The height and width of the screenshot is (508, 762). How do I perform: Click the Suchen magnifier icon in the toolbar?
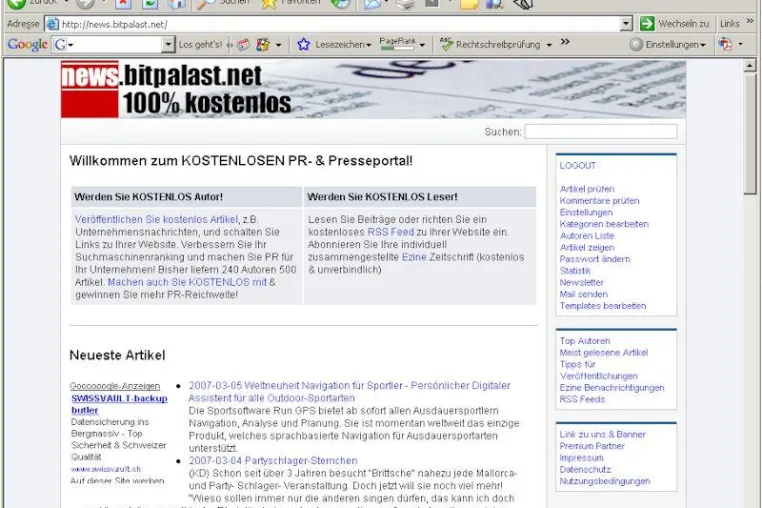tap(206, 4)
